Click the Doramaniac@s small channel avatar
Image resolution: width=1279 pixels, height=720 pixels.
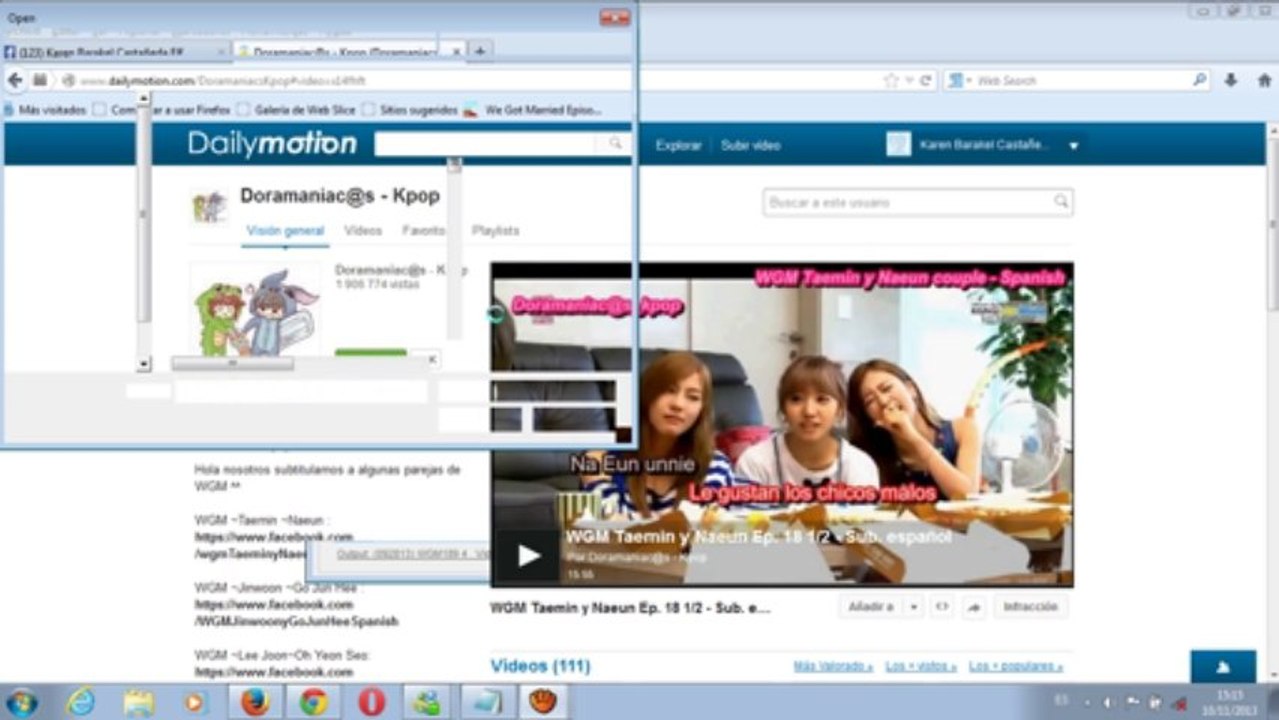(209, 207)
